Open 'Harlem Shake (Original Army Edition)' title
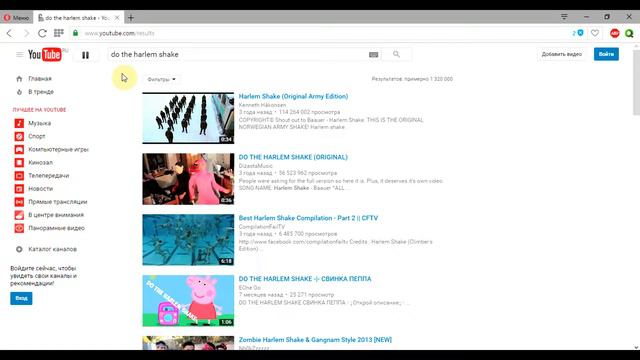 pyautogui.click(x=293, y=96)
